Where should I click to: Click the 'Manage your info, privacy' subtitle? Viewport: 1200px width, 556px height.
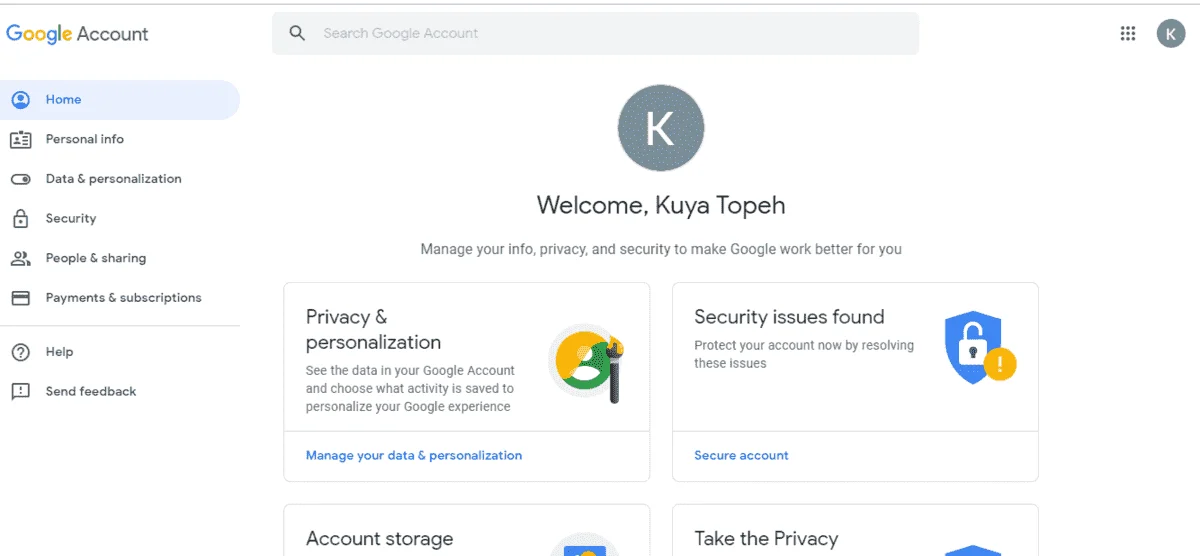tap(661, 249)
